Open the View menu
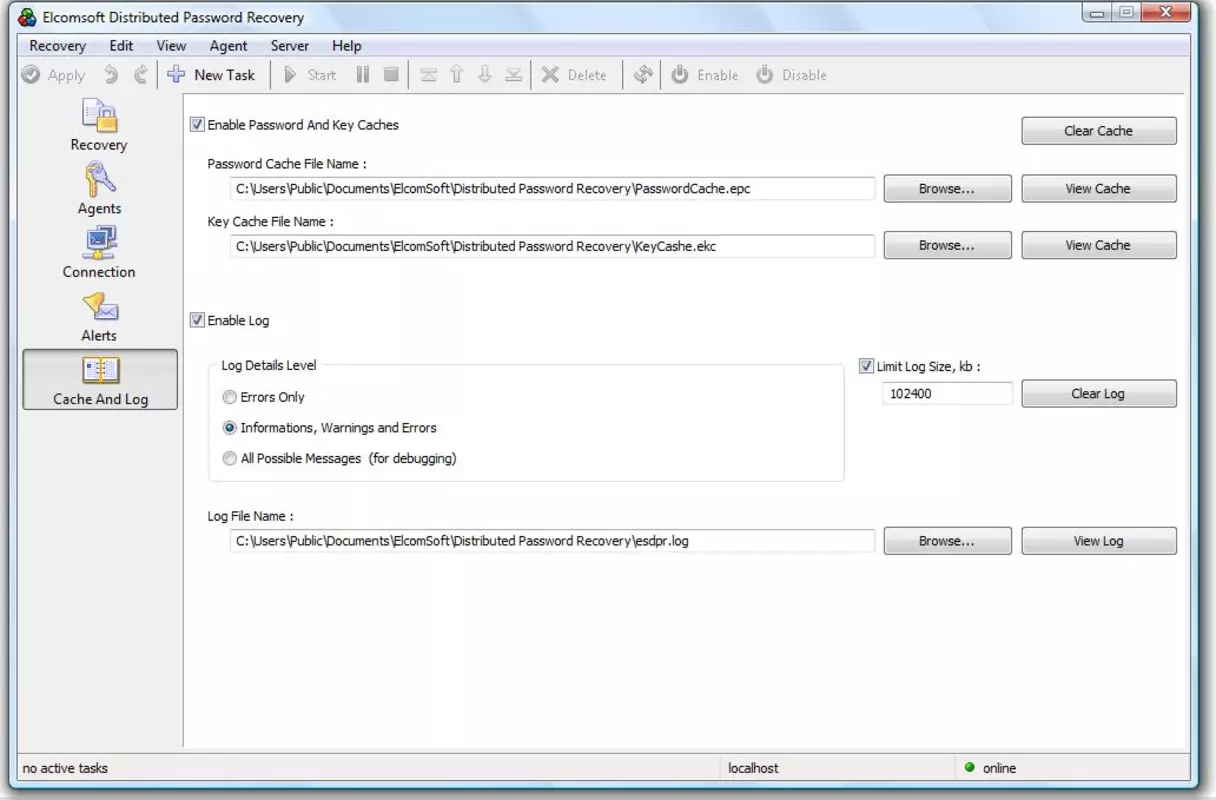Screen dimensions: 1216x800 (x=171, y=46)
